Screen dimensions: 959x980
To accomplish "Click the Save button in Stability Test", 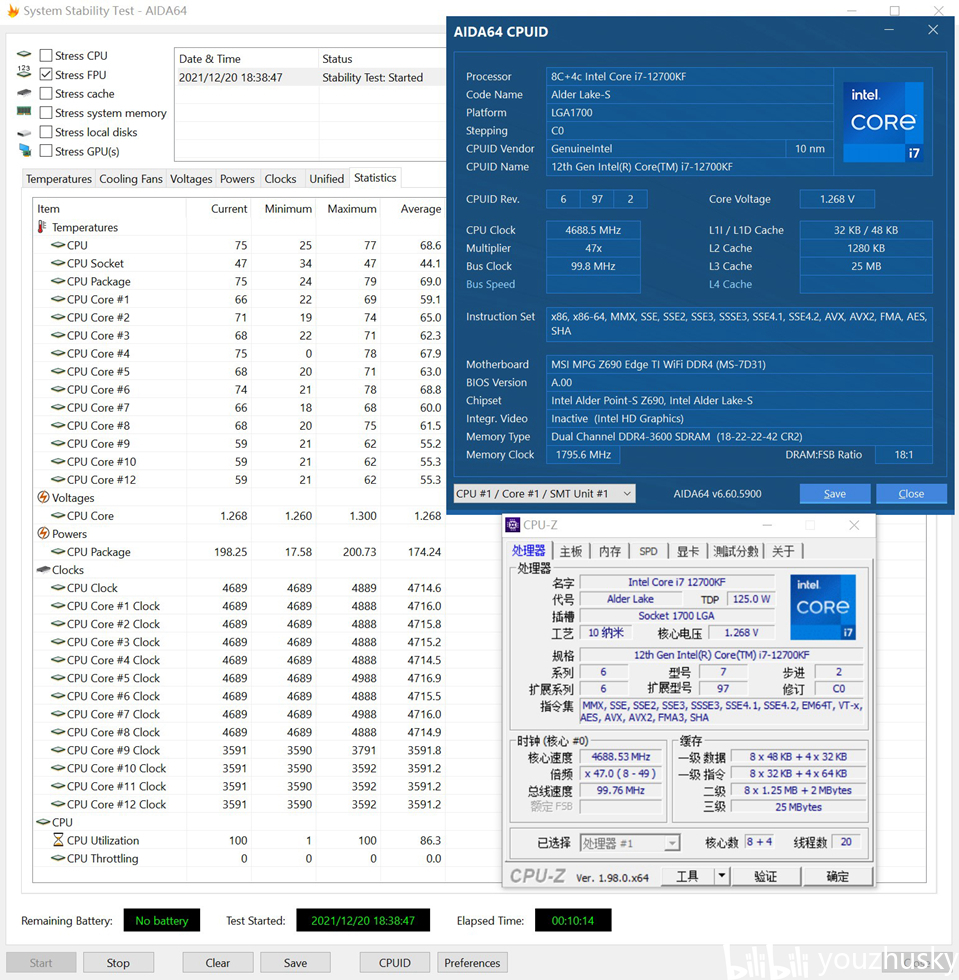I will pos(295,963).
